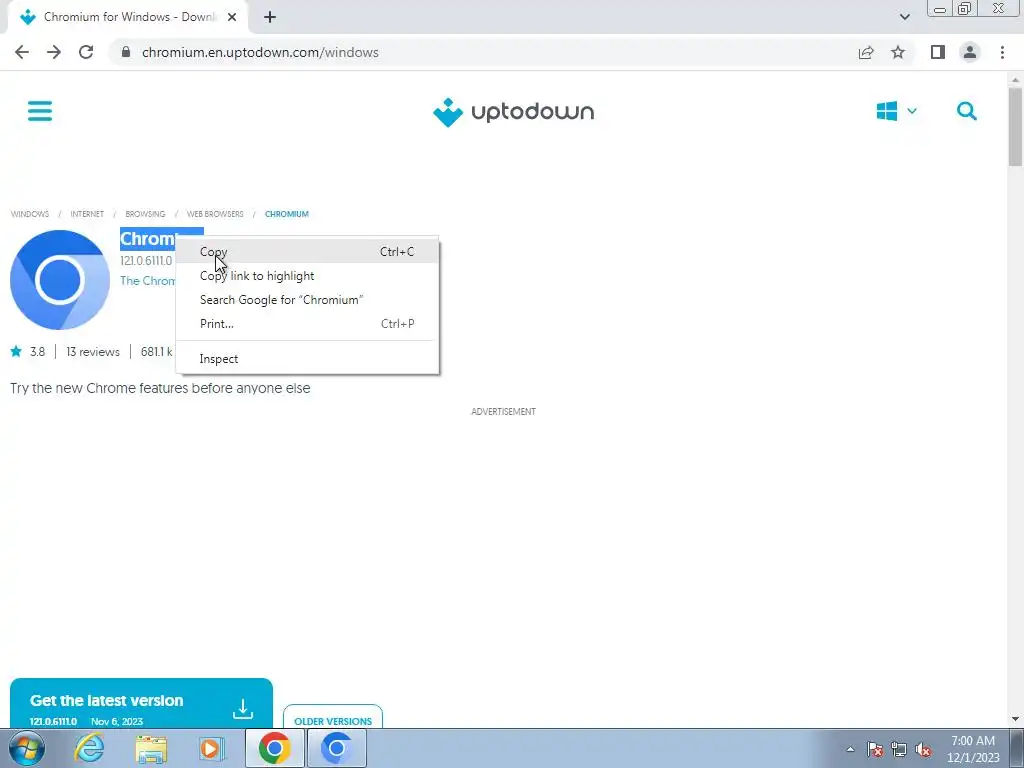
Task: Open the WEB BROWSERS breadcrumb link
Action: click(x=215, y=214)
